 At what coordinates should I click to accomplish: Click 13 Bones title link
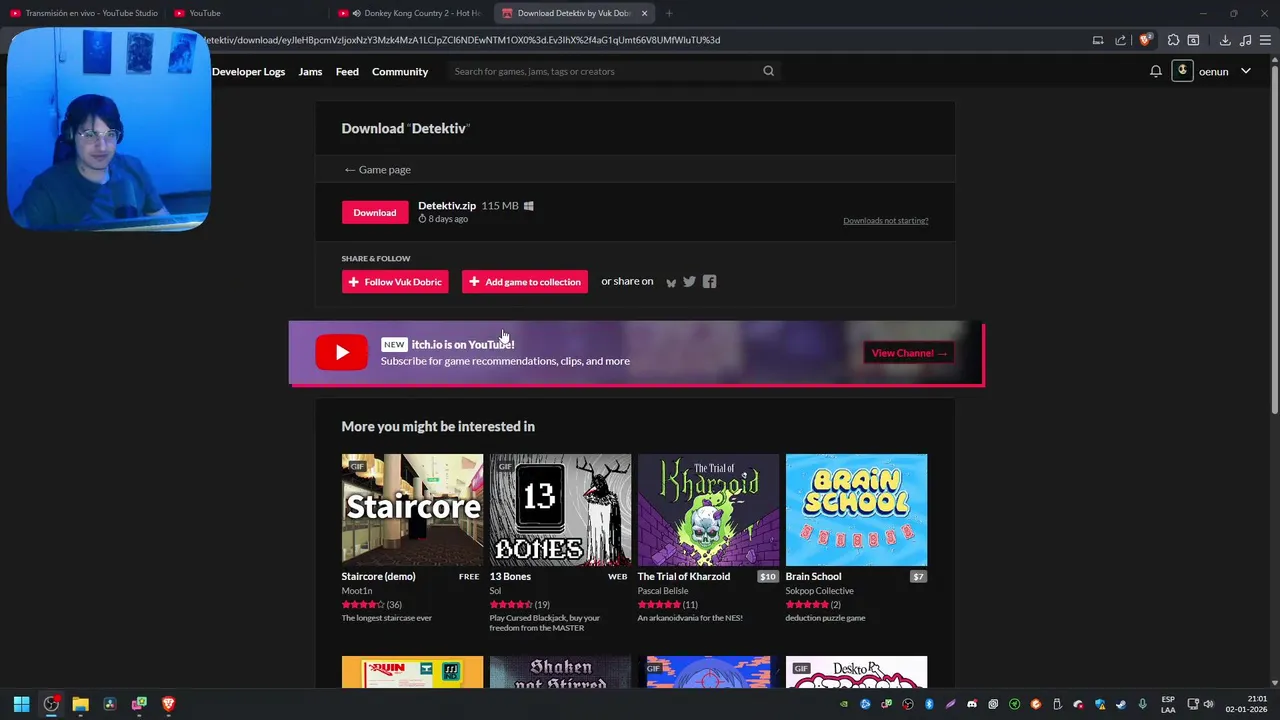click(510, 577)
